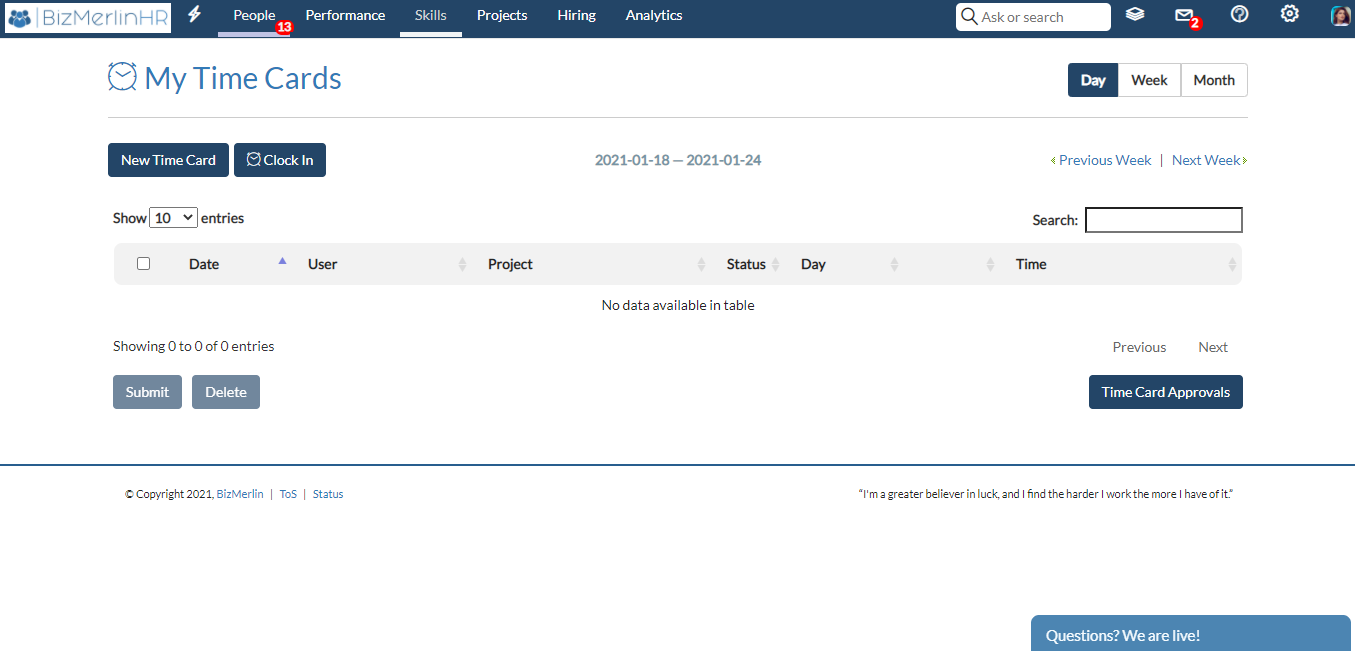Open the BizMerlinHR logo home link
This screenshot has height=651, width=1355.
(x=88, y=17)
